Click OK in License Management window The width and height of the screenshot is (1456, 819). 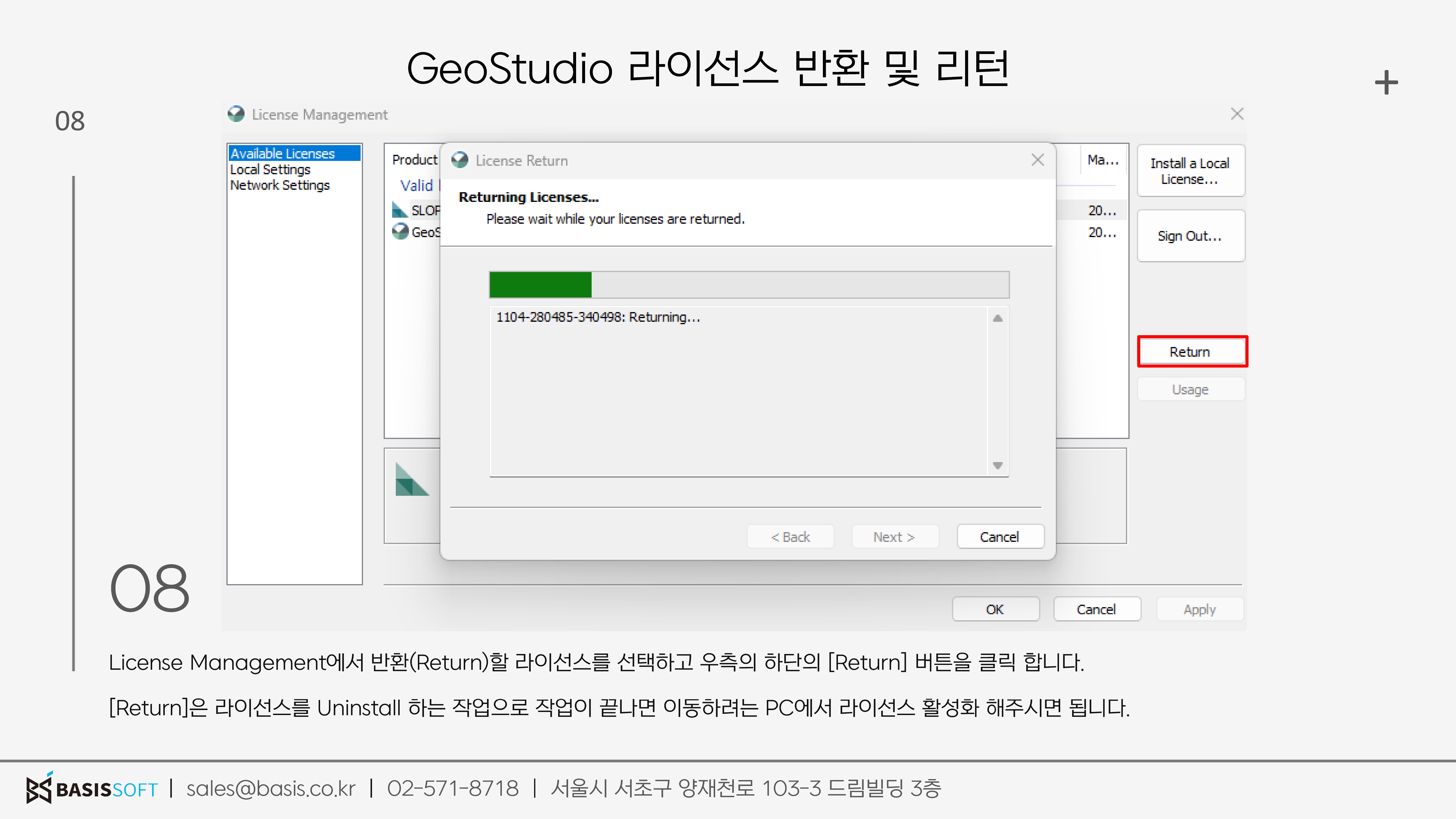(x=995, y=609)
